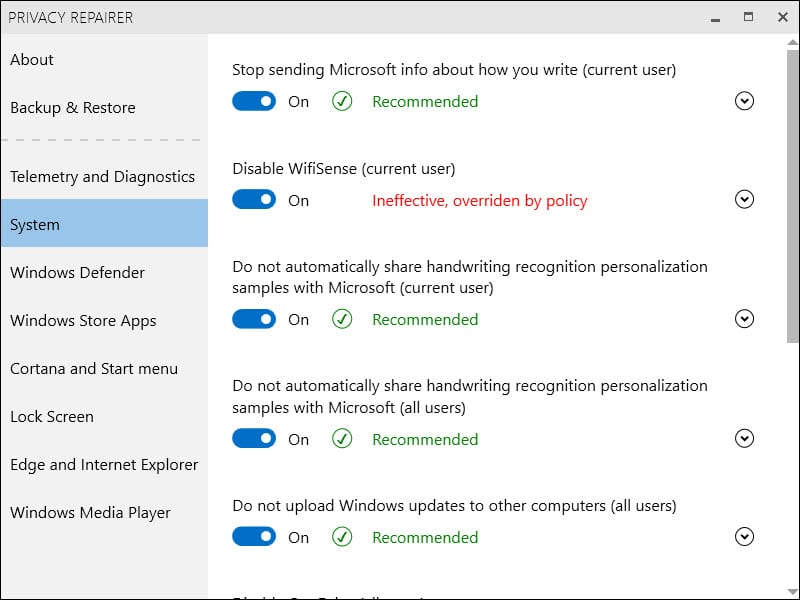Expand details for Windows updates upload setting
Screen dimensions: 800x600
click(744, 537)
